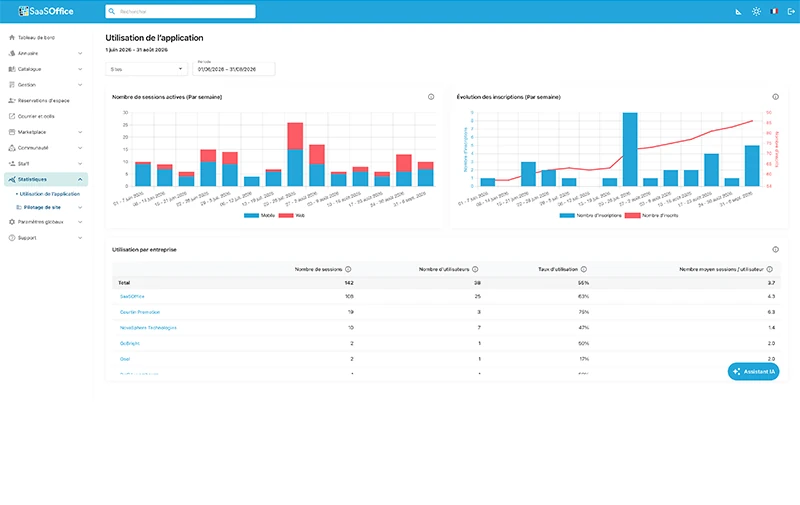Click the Réservations d'espace sidebar icon
The height and width of the screenshot is (505, 800).
click(12, 100)
